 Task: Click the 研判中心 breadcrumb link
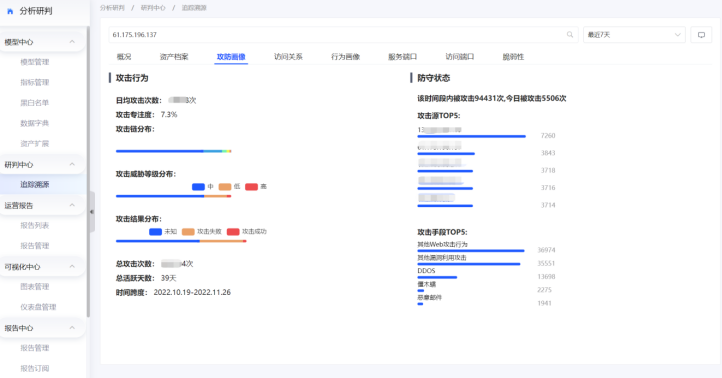coord(153,8)
